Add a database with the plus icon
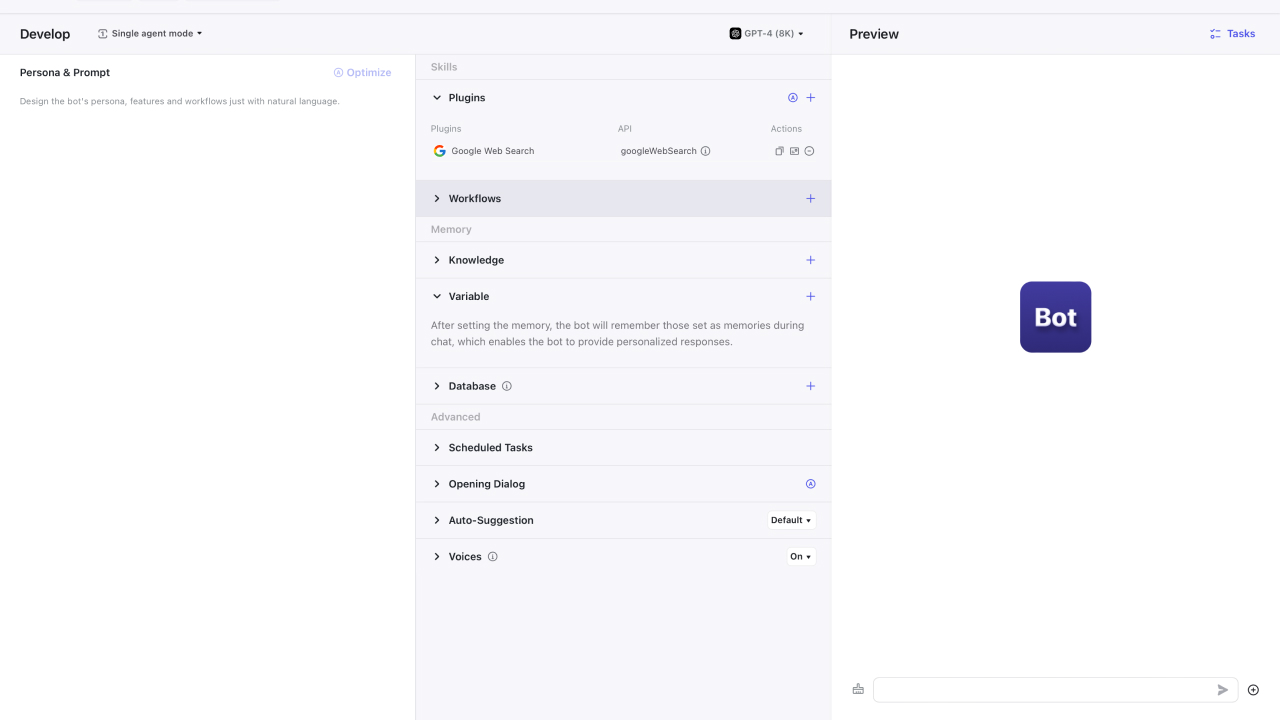 click(x=811, y=386)
